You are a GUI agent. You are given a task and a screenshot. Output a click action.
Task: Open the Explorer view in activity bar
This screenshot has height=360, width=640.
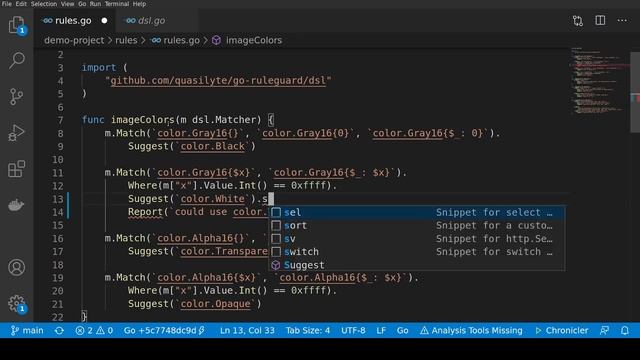pyautogui.click(x=16, y=25)
